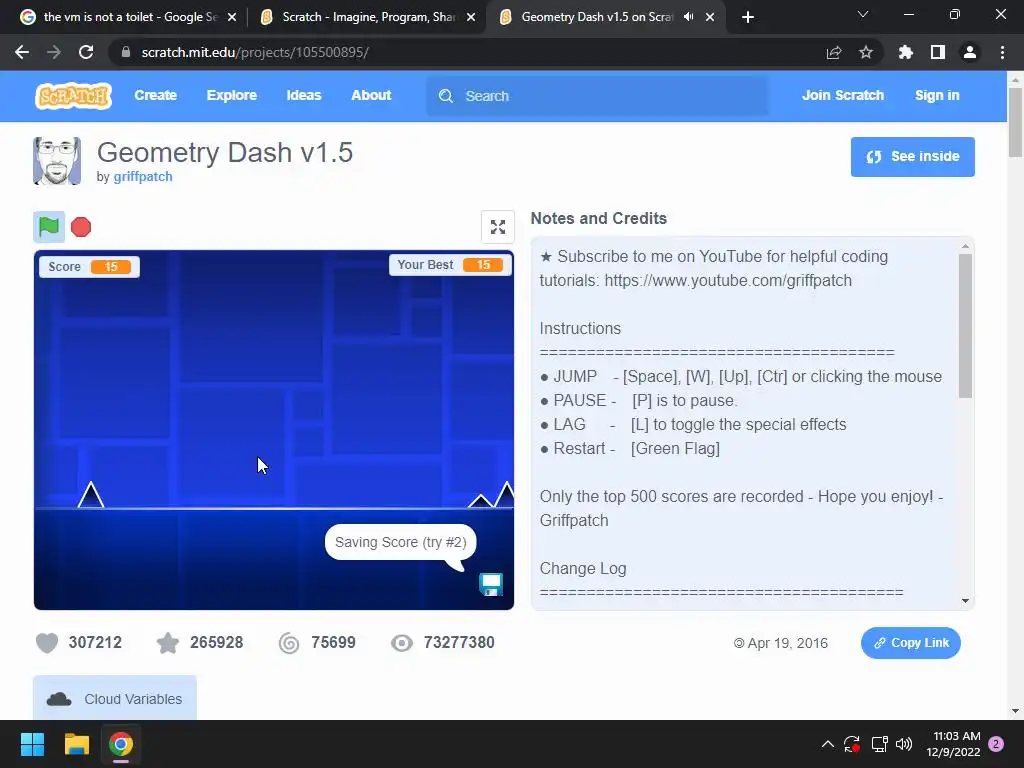The width and height of the screenshot is (1024, 768).
Task: Click the Notes and Credits scrollbar thumb
Action: [965, 325]
